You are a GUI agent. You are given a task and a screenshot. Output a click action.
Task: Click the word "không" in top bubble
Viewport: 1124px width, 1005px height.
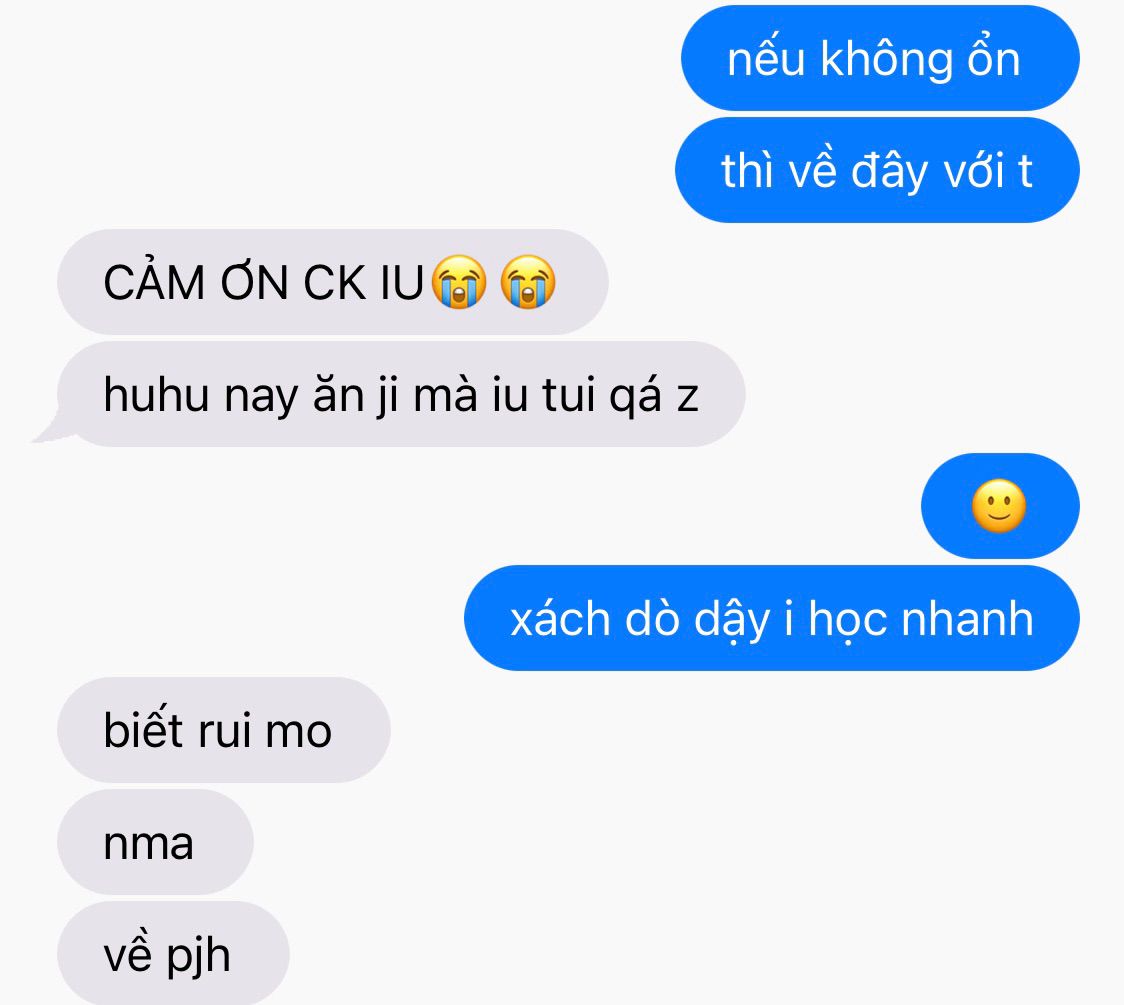pyautogui.click(x=887, y=60)
